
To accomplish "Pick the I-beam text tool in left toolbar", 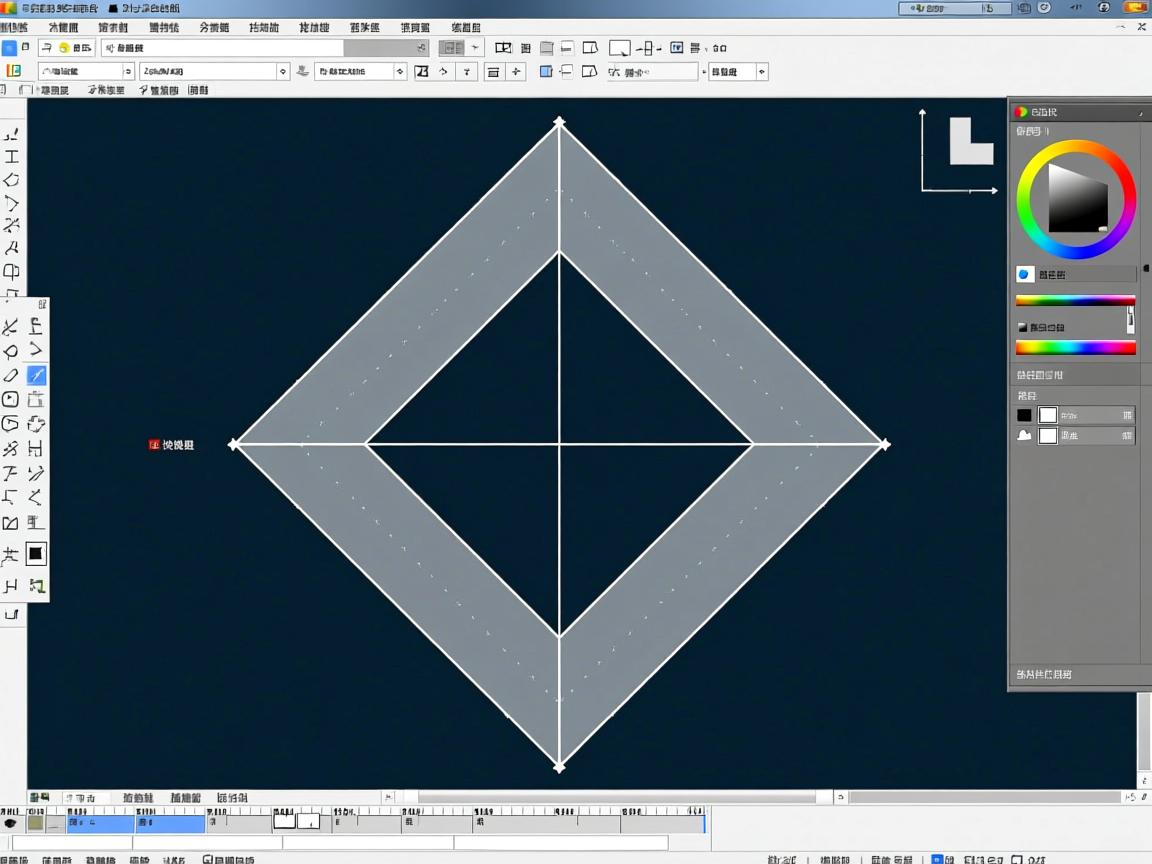I will (12, 157).
